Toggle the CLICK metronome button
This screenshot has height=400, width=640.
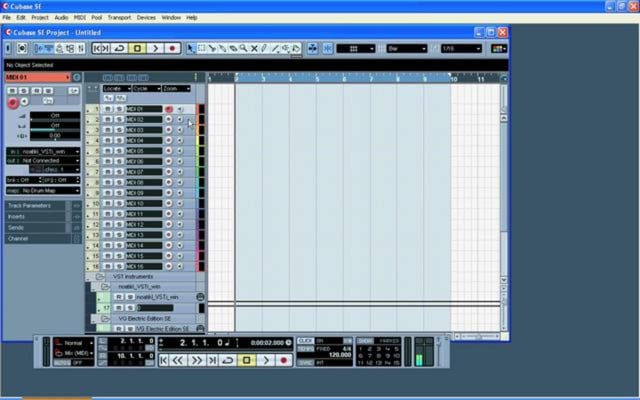coord(305,341)
